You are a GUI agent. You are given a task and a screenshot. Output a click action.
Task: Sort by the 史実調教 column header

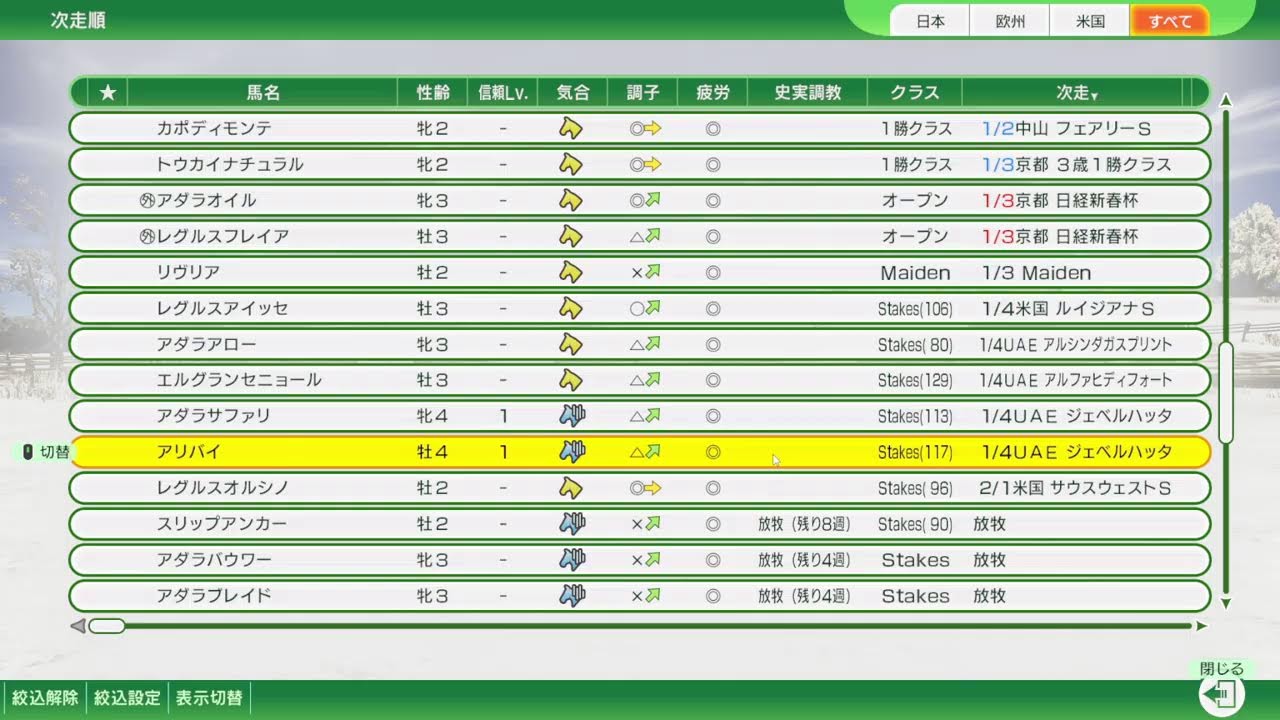[x=807, y=93]
